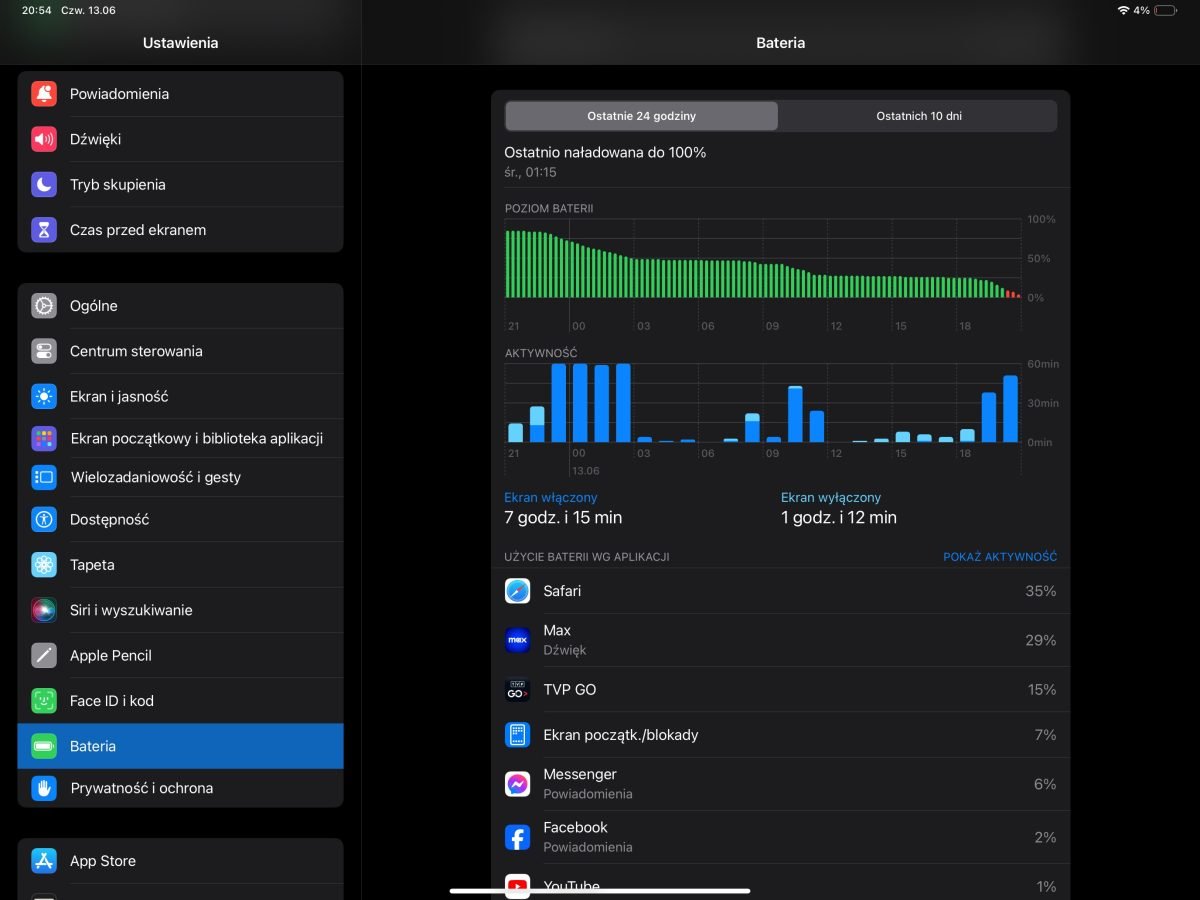The width and height of the screenshot is (1200, 900).
Task: Open Tapeta settings row label
Action: [x=92, y=565]
